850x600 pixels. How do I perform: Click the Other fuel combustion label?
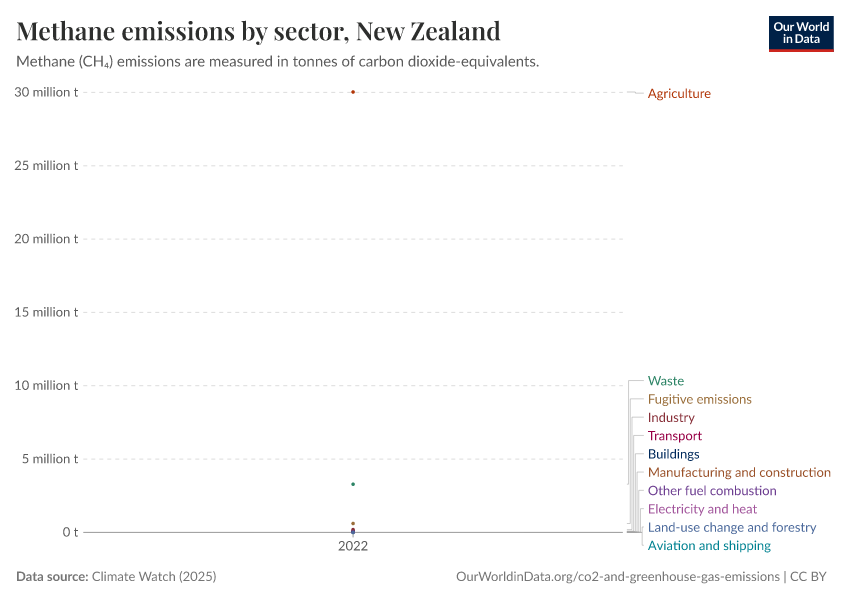[x=712, y=491]
